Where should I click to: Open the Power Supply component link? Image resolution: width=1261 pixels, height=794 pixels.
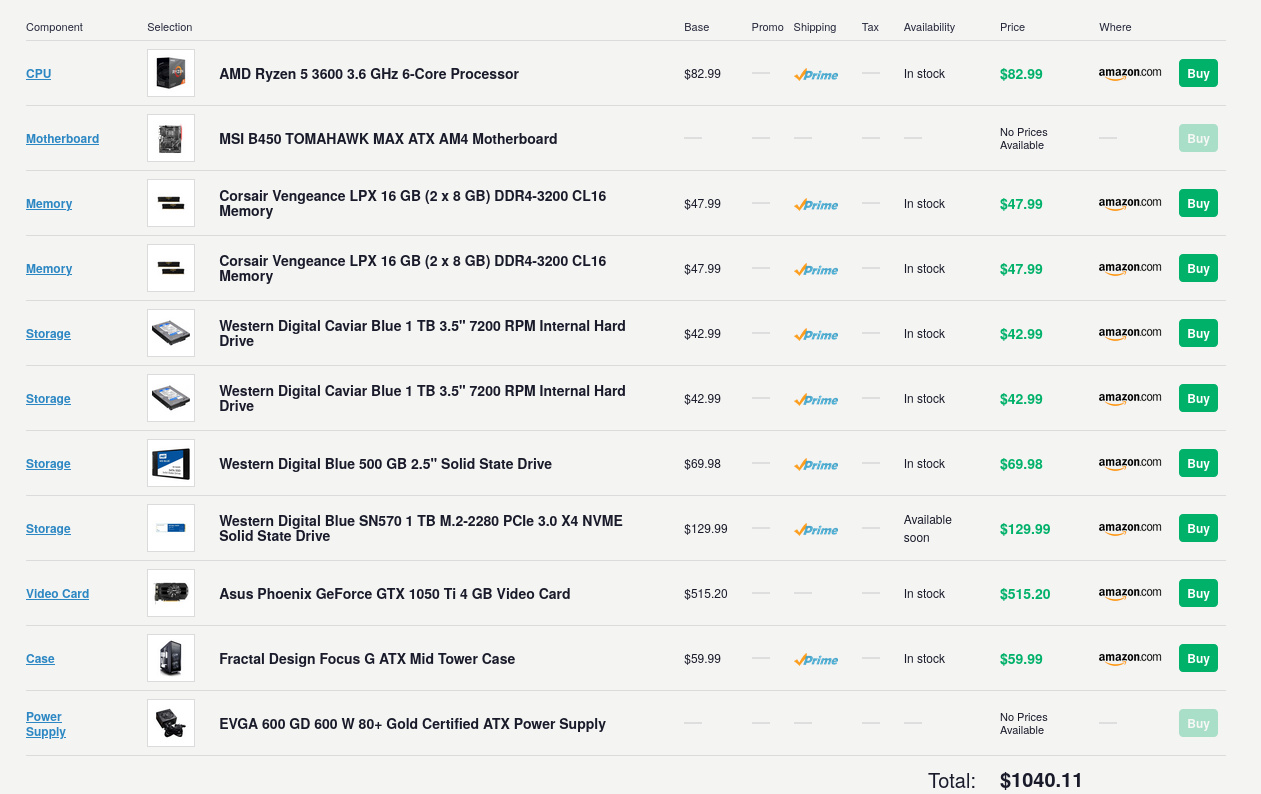[46, 724]
